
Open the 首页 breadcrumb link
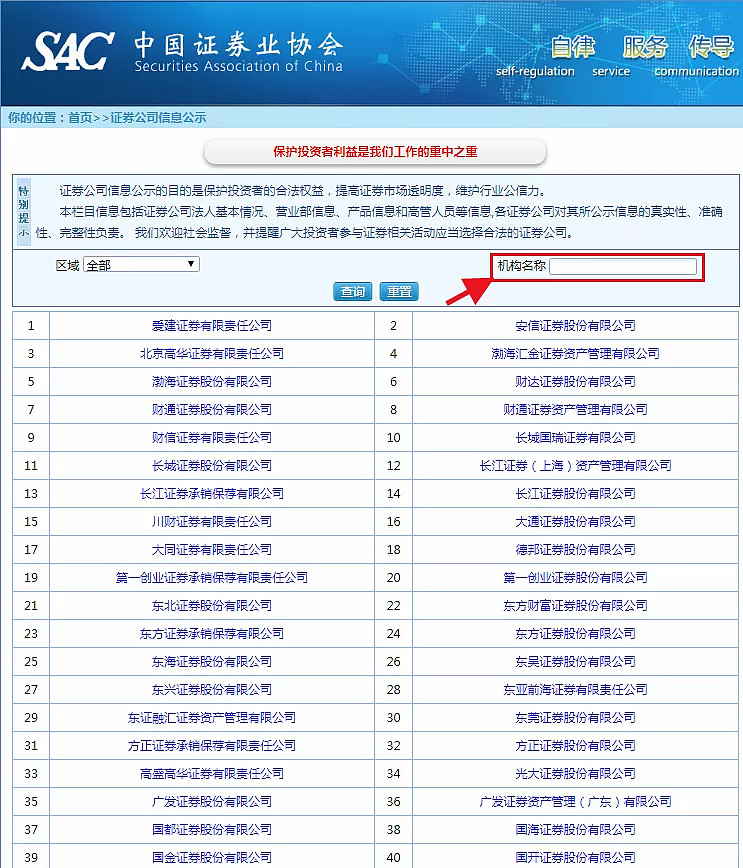tap(80, 117)
